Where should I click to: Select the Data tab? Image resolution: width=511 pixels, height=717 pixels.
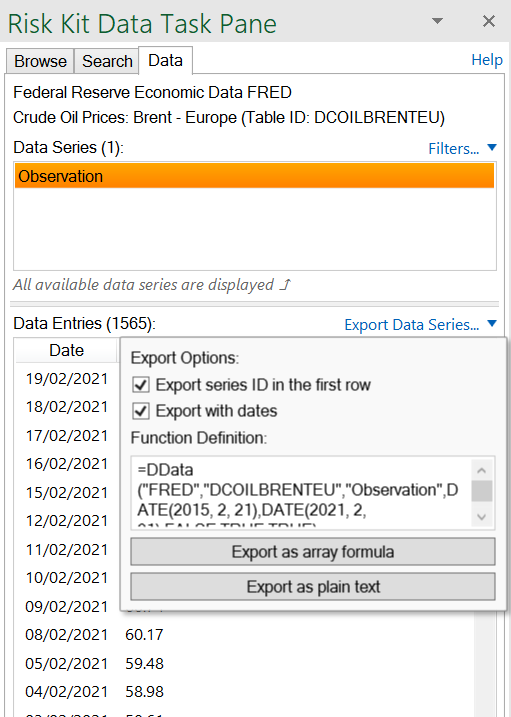[x=165, y=60]
